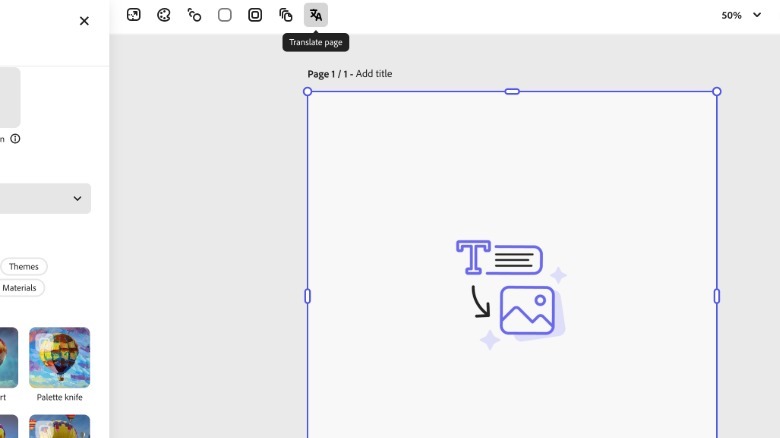Click the Translate page icon
The height and width of the screenshot is (438, 780).
pos(316,15)
